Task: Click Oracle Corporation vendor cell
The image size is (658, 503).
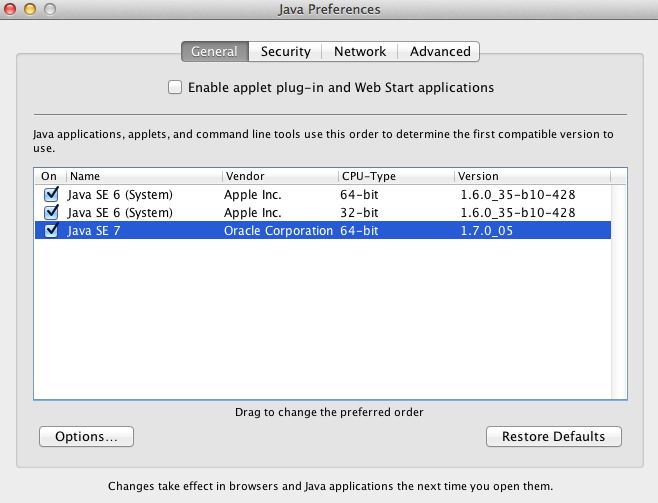Action: [278, 231]
